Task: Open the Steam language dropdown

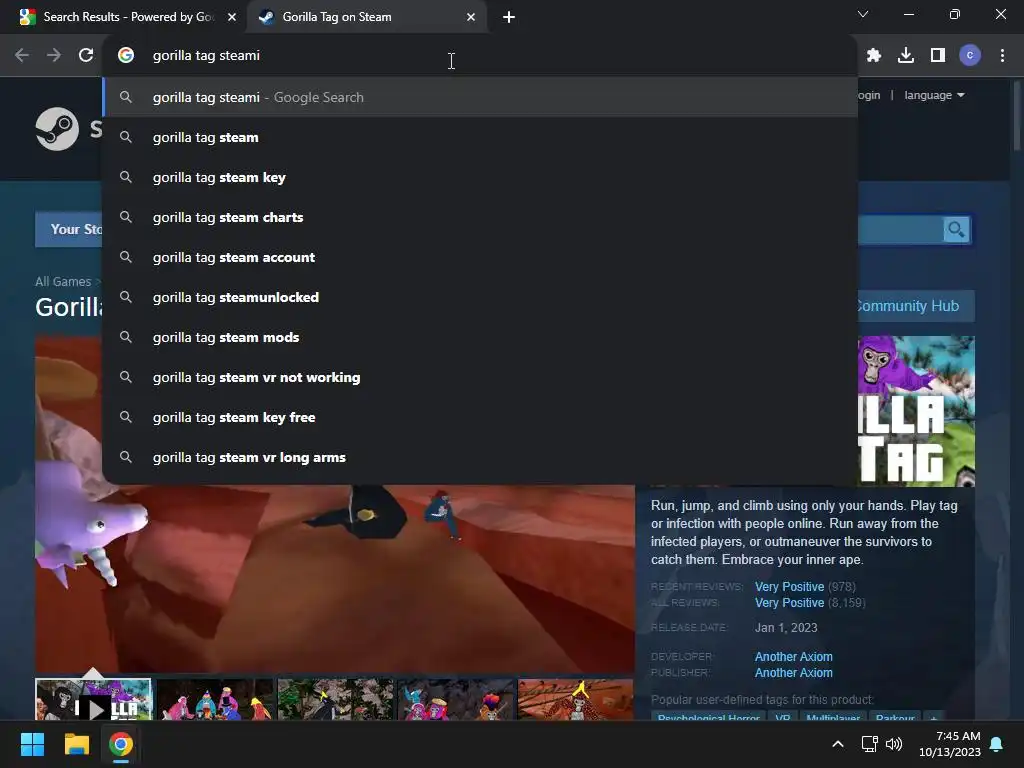Action: coord(934,95)
